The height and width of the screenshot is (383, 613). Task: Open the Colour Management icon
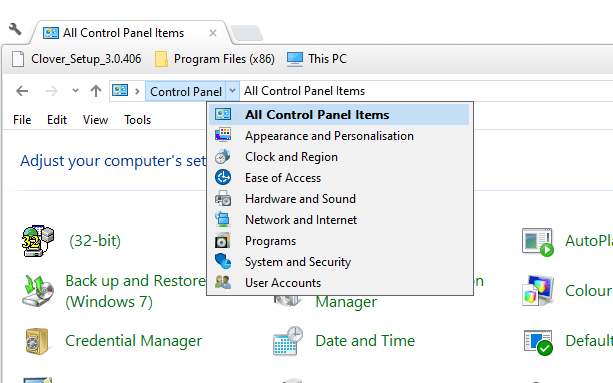click(538, 291)
